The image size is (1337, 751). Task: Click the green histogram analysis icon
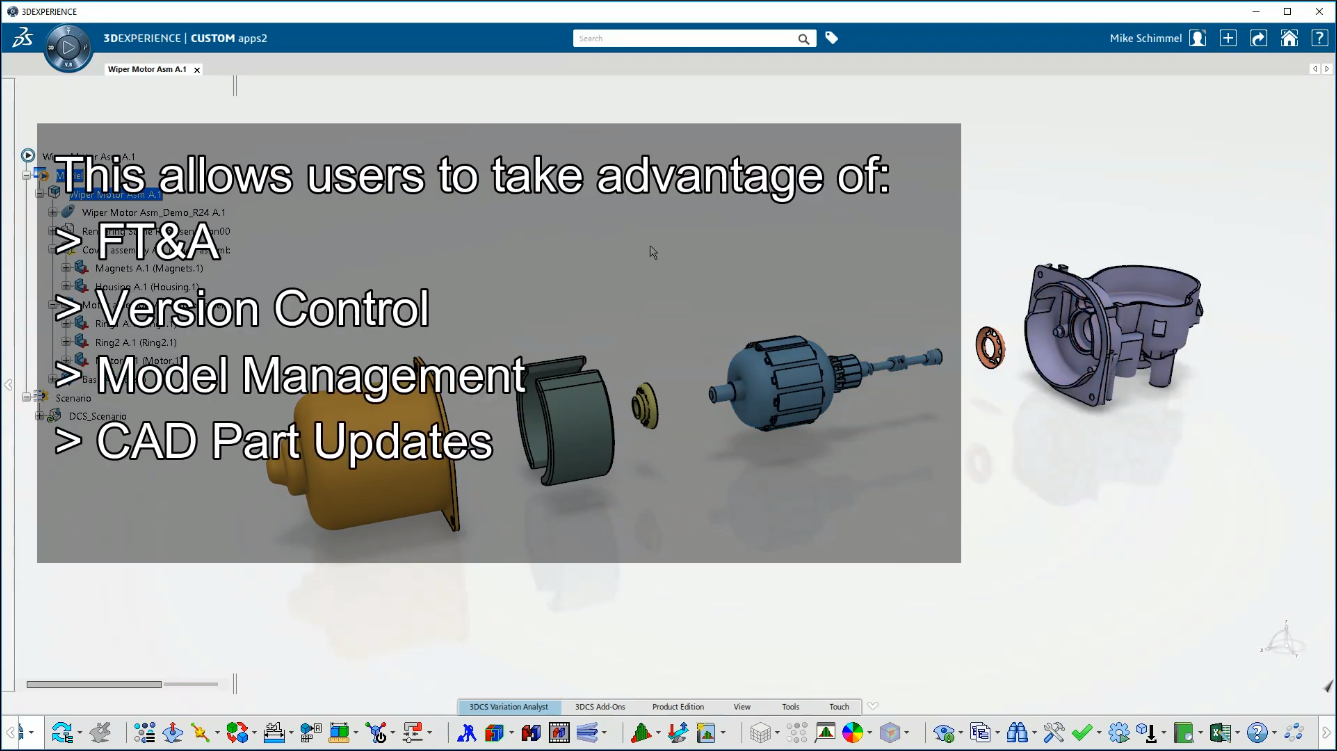point(641,732)
